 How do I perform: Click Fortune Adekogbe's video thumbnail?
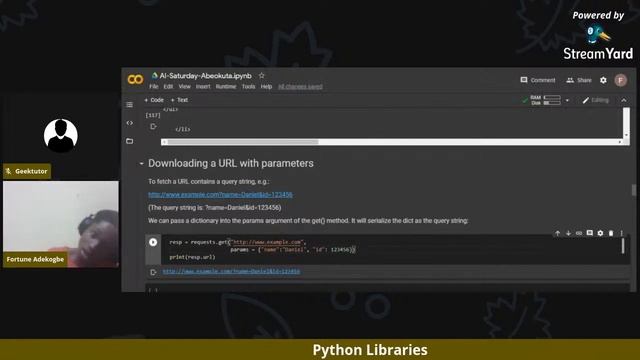[x=61, y=224]
